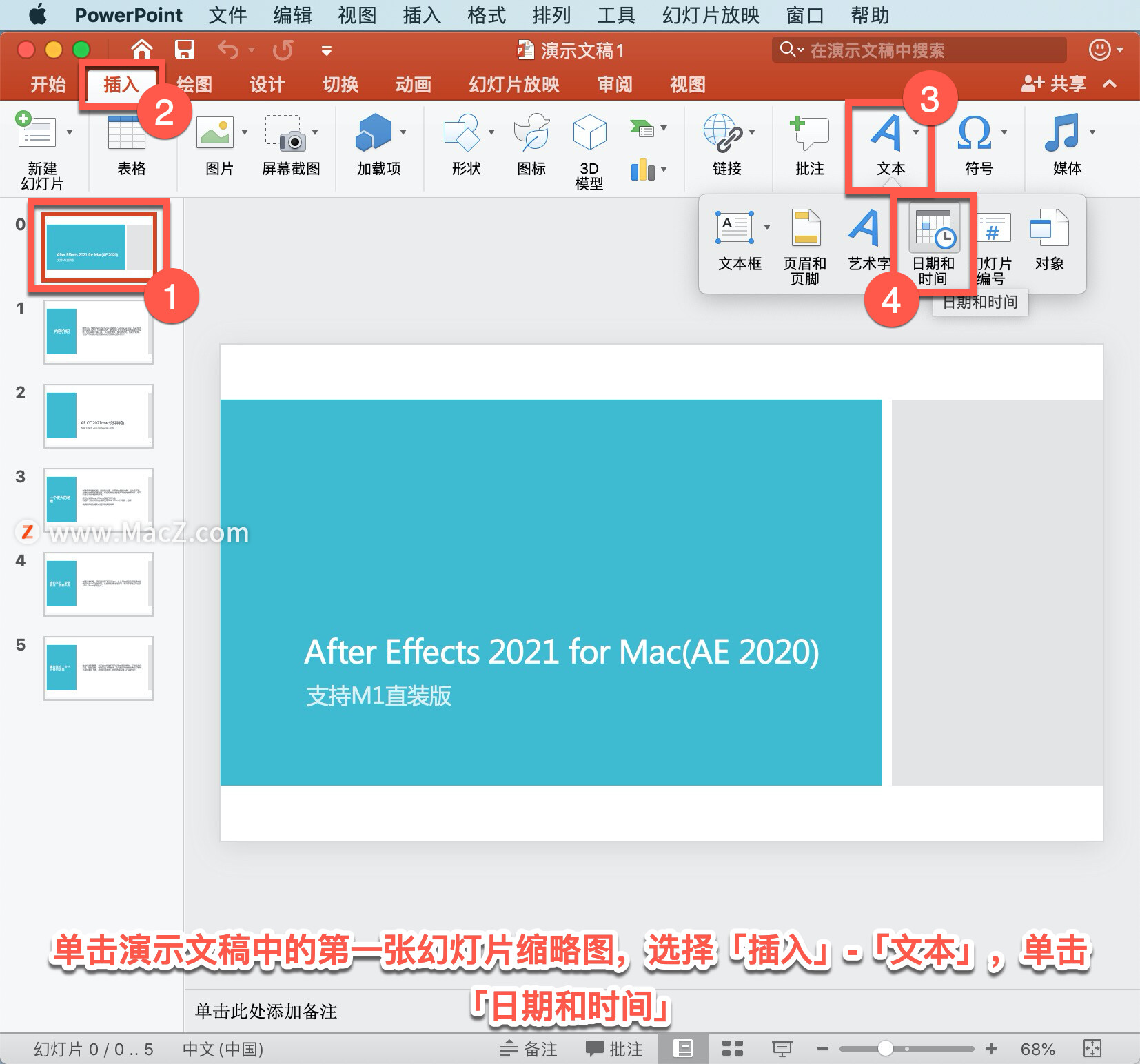The height and width of the screenshot is (1064, 1140).
Task: Open the Shapes dropdown arrow
Action: coord(491,132)
